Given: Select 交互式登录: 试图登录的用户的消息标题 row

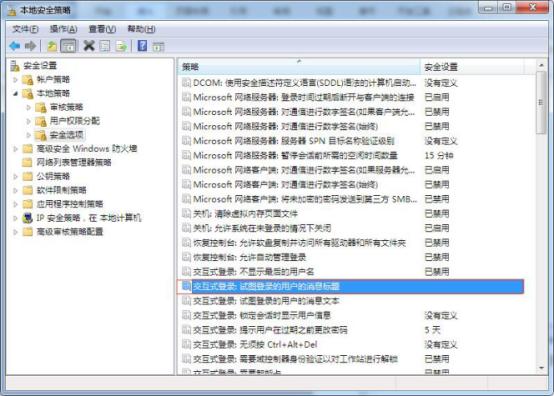Looking at the screenshot, I should [350, 286].
